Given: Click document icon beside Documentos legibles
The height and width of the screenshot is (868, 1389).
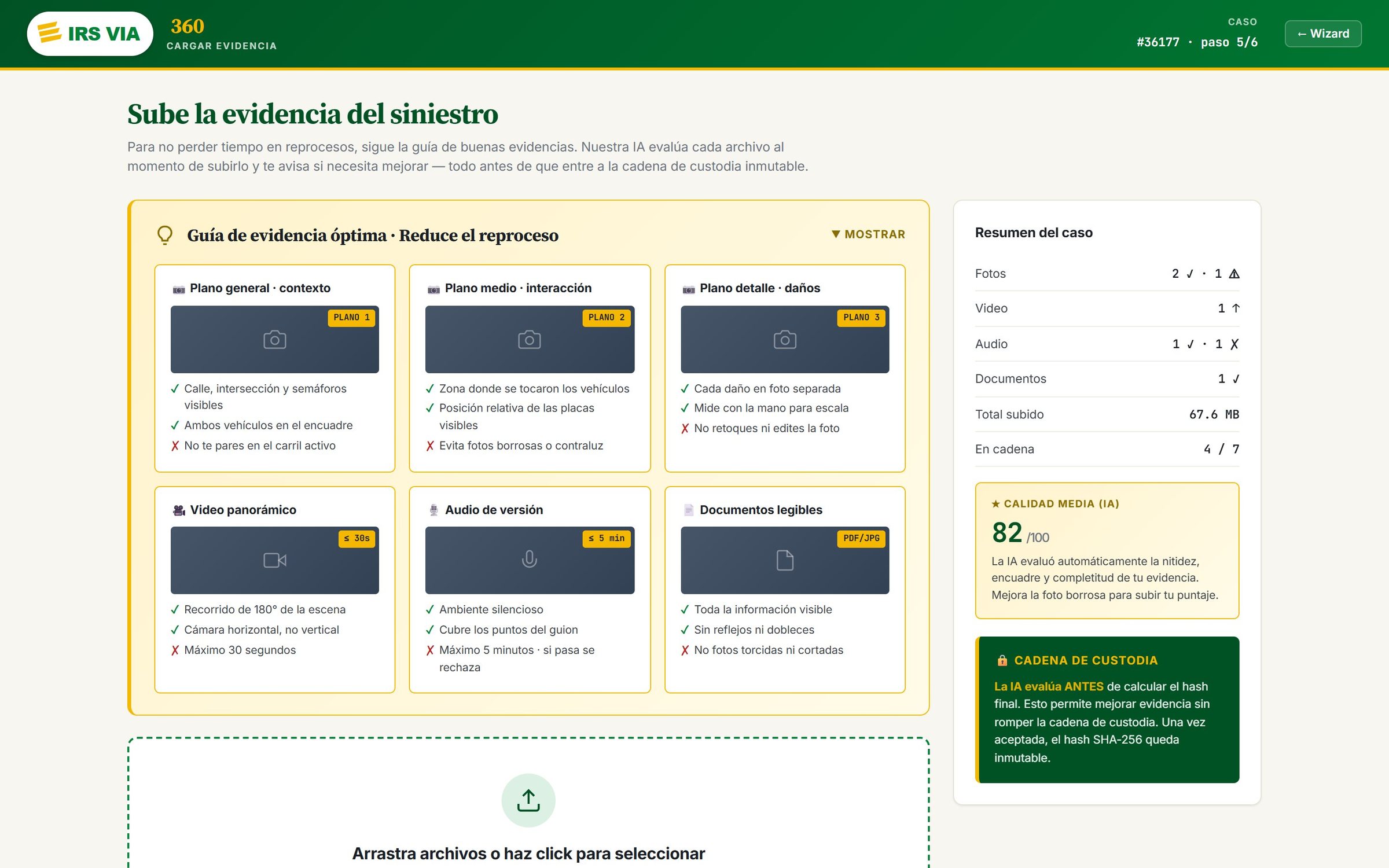Looking at the screenshot, I should click(x=689, y=510).
